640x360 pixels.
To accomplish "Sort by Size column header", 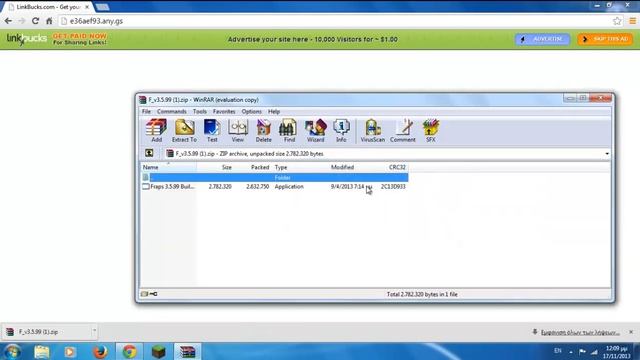I will pyautogui.click(x=215, y=167).
